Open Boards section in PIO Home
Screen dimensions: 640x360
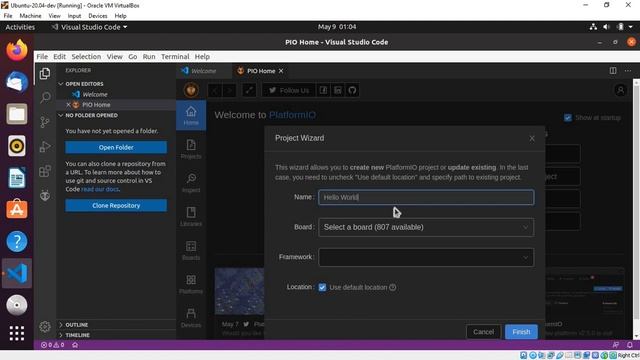tap(191, 251)
